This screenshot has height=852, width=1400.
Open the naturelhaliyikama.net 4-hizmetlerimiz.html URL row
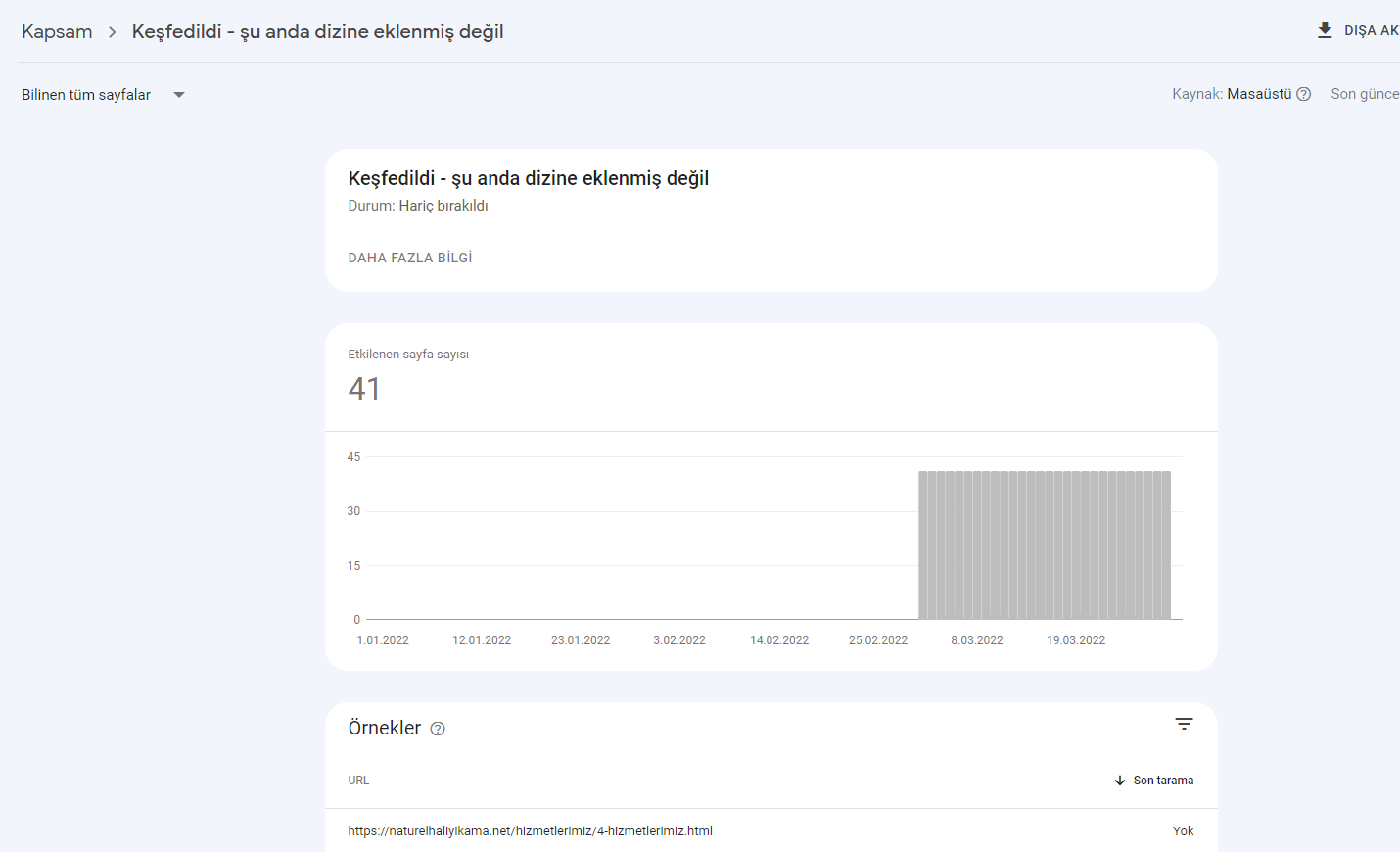pos(771,830)
